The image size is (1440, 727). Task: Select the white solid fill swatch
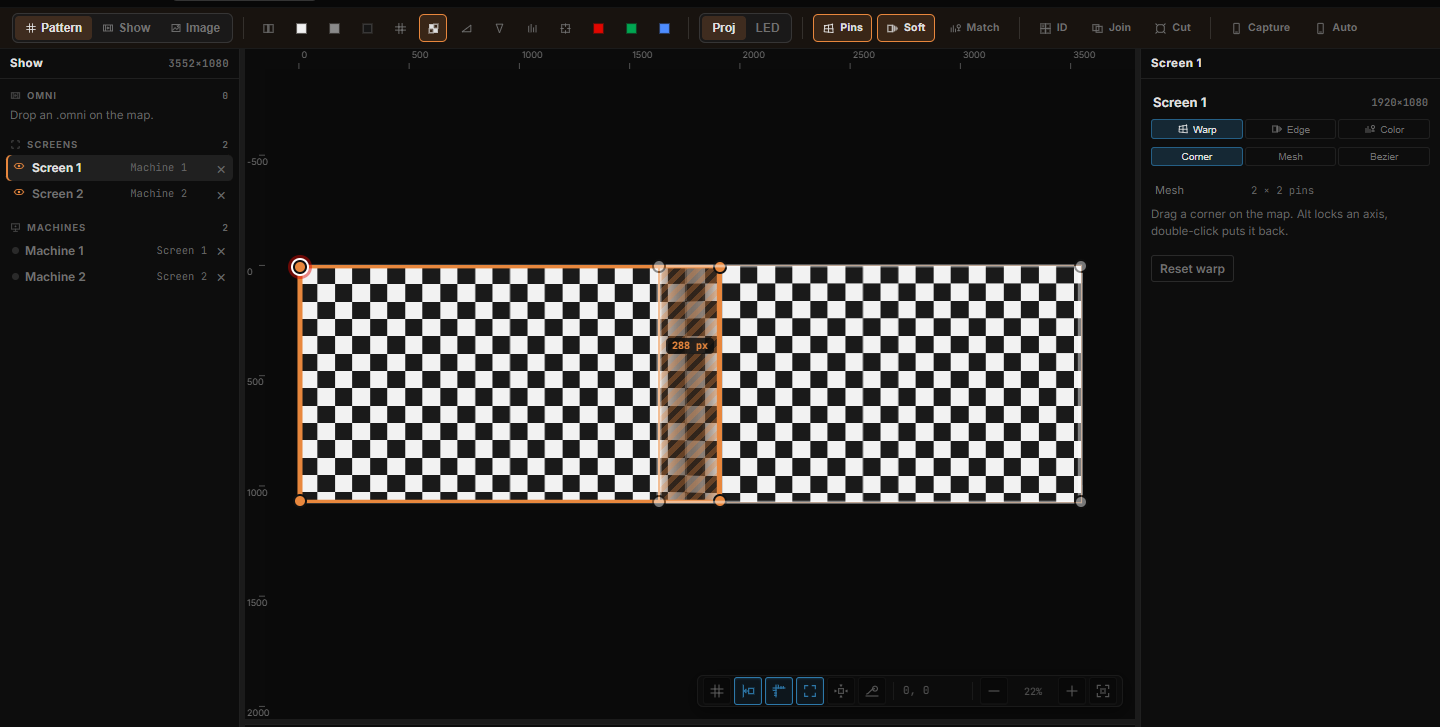[301, 28]
